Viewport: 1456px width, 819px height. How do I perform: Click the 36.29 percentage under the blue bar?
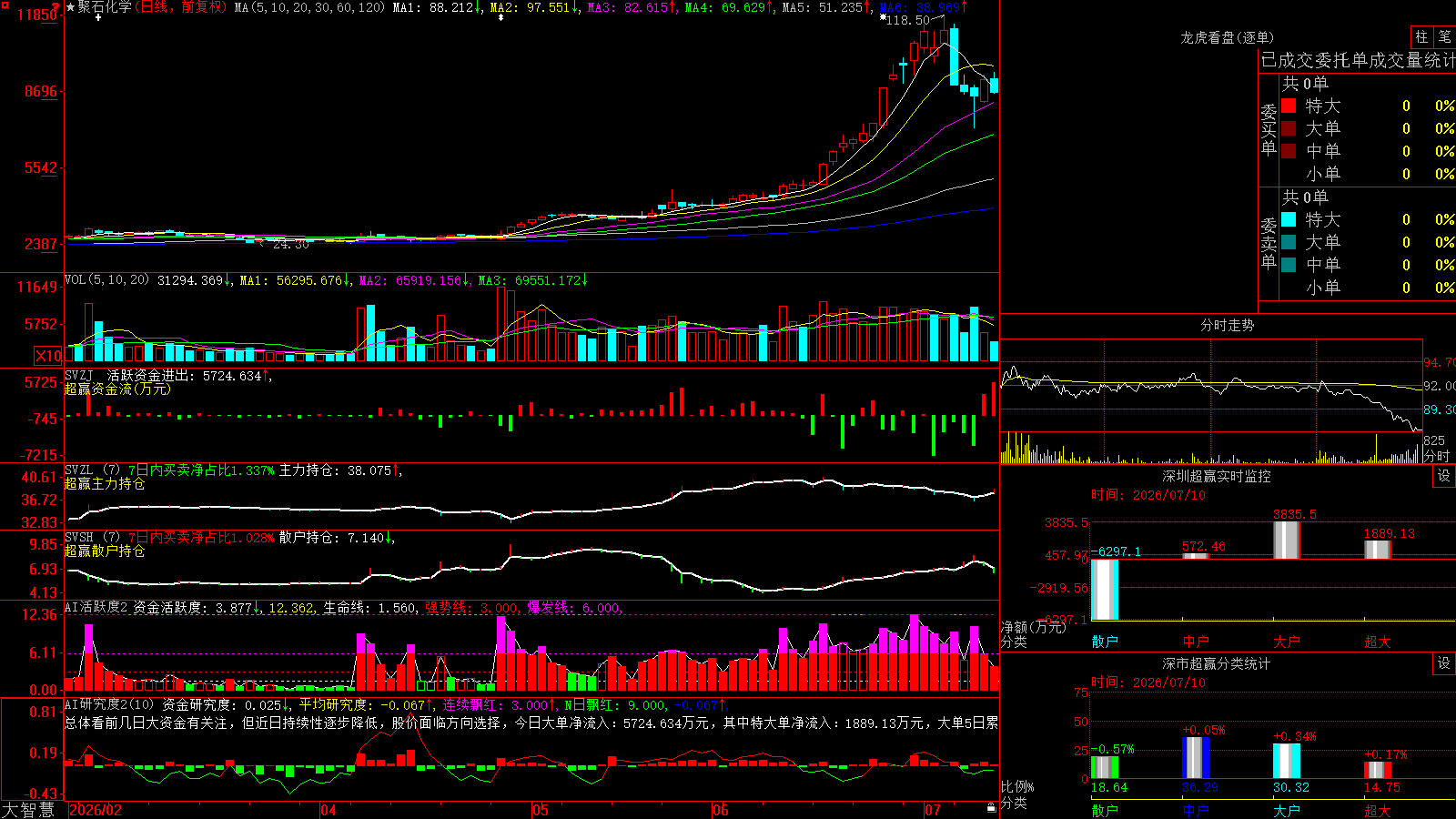(x=1200, y=787)
